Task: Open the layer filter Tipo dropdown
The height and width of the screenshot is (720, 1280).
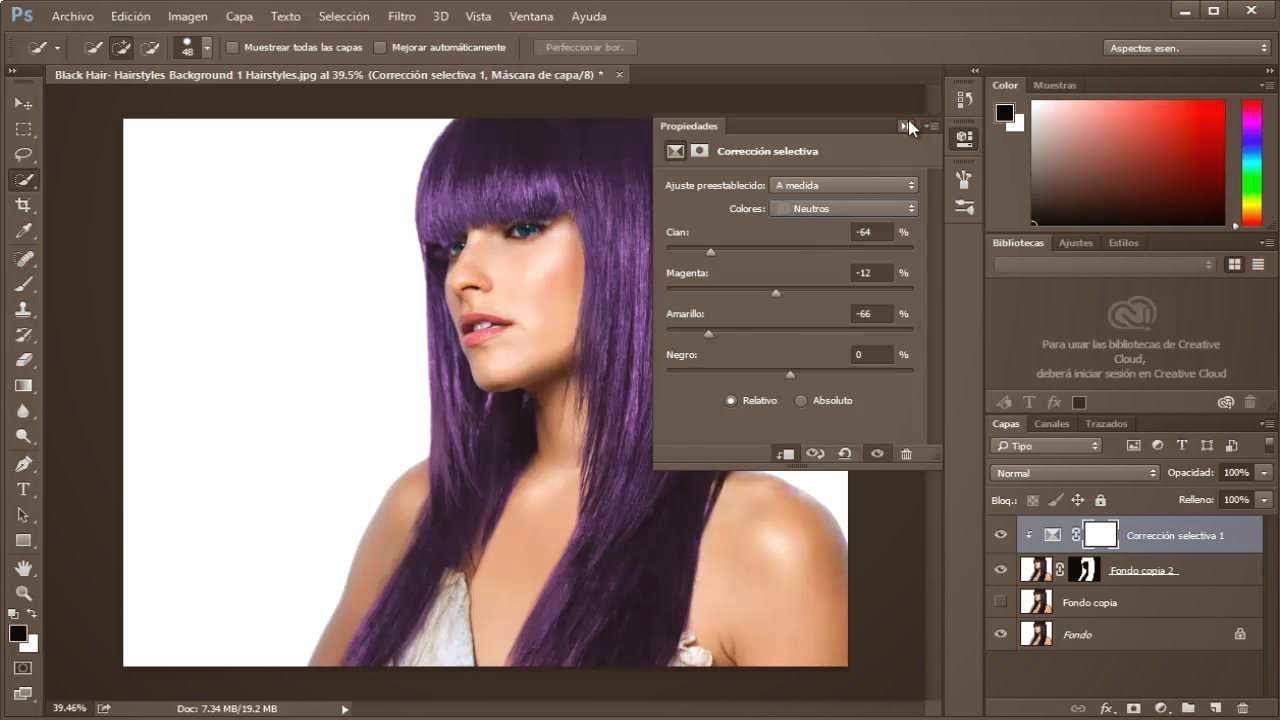Action: 1046,446
